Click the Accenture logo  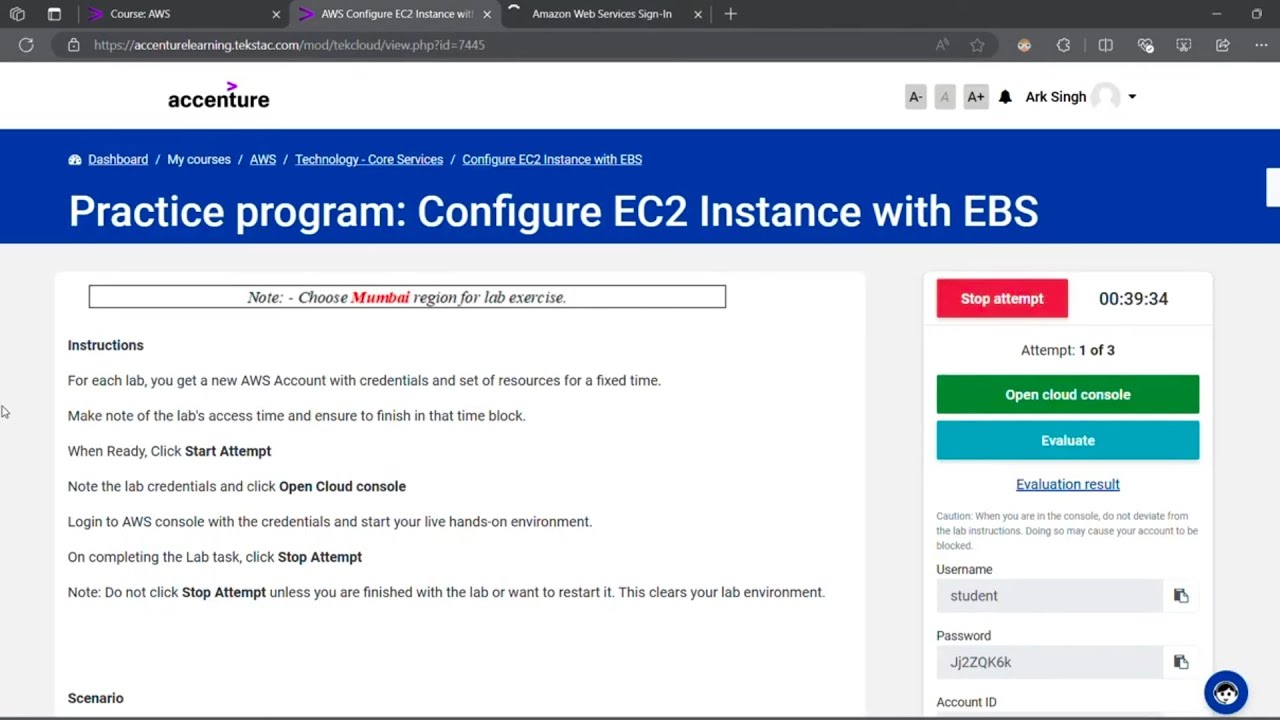218,96
